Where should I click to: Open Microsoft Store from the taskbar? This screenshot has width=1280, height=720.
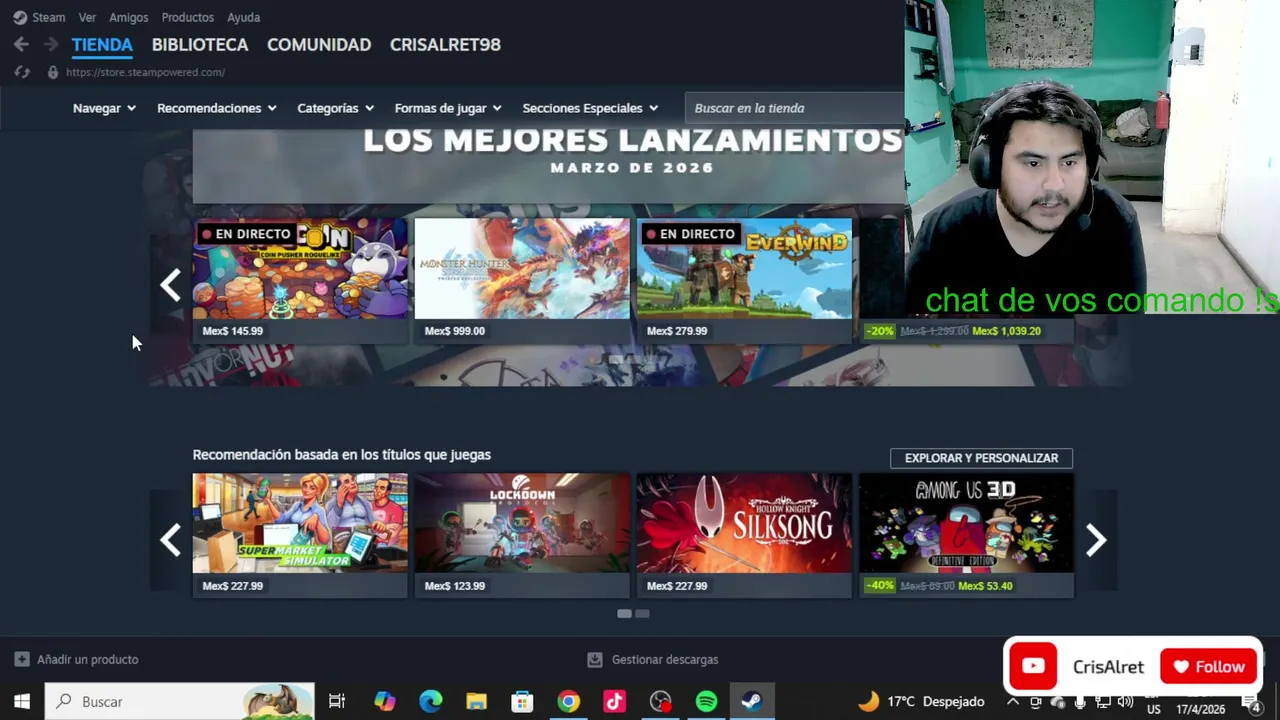[x=522, y=701]
